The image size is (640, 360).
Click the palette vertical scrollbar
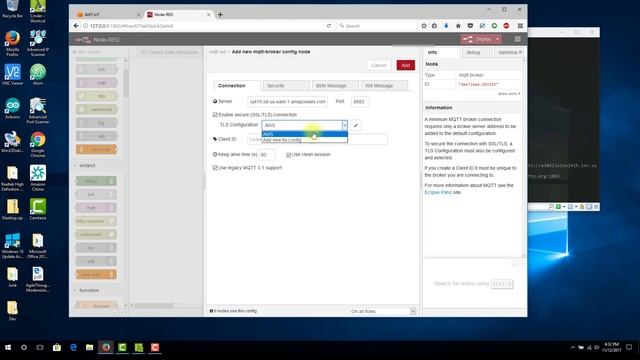[x=125, y=84]
